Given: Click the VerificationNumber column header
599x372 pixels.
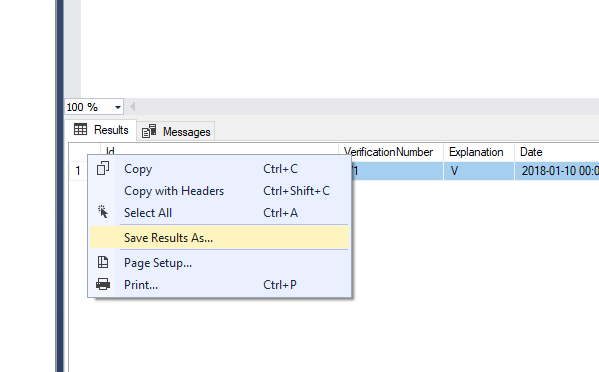Looking at the screenshot, I should (x=391, y=152).
